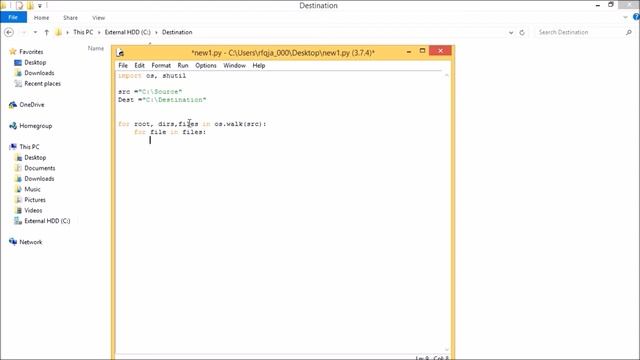
Task: Expand the address bar history dropdown
Action: click(x=511, y=32)
